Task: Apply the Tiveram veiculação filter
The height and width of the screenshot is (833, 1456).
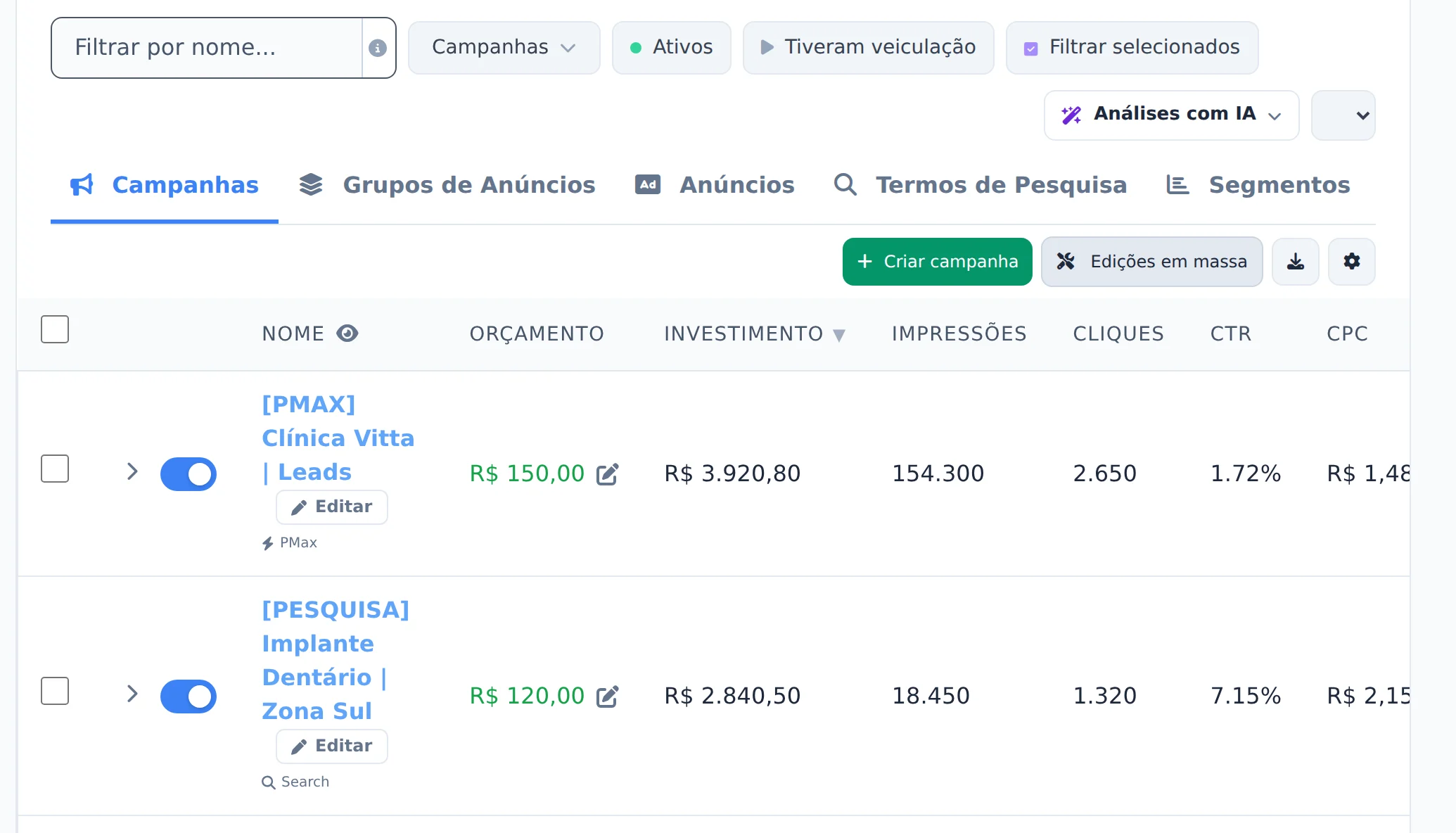Action: pos(868,48)
